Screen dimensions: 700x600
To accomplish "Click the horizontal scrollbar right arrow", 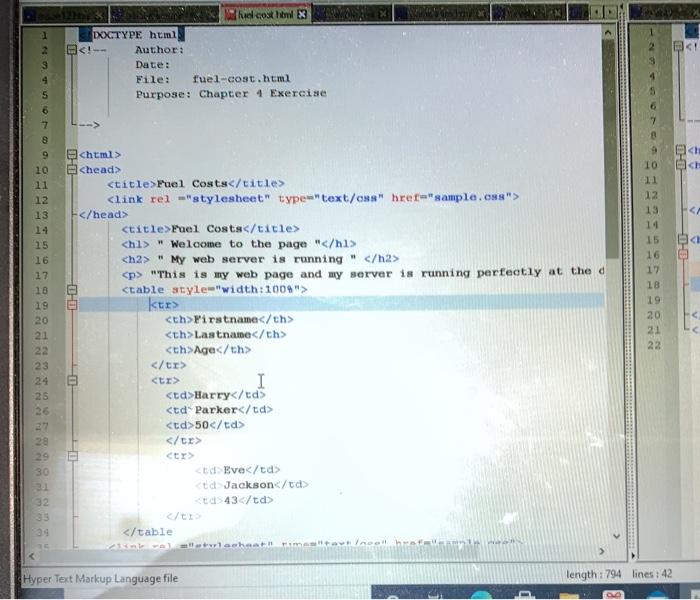I will 602,551.
